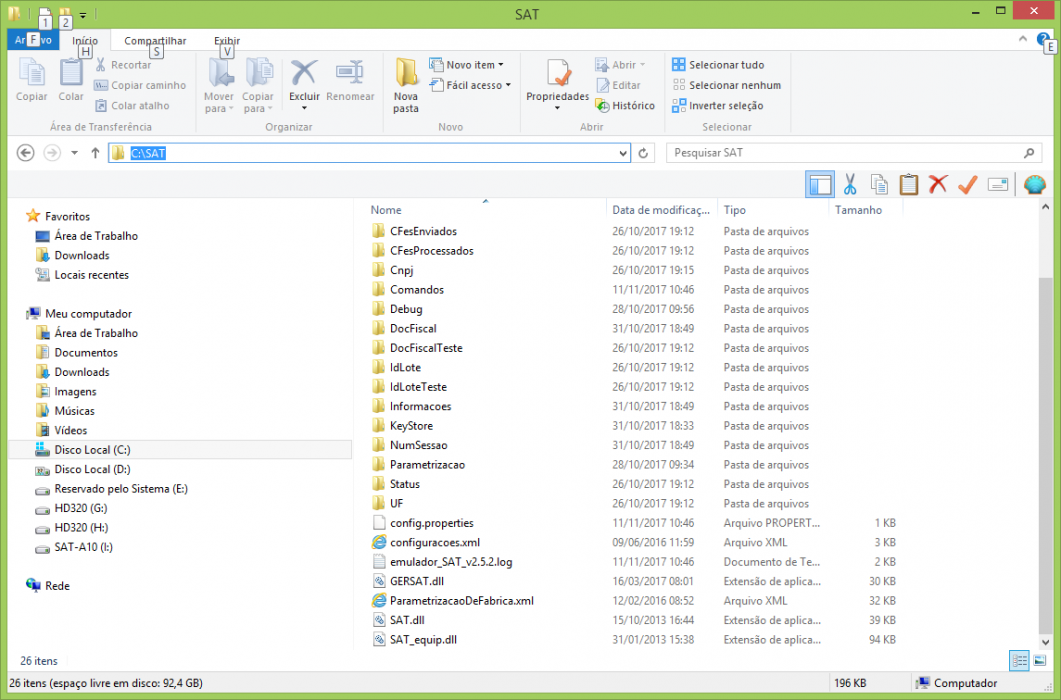Open the Novo item dropdown

[x=466, y=65]
